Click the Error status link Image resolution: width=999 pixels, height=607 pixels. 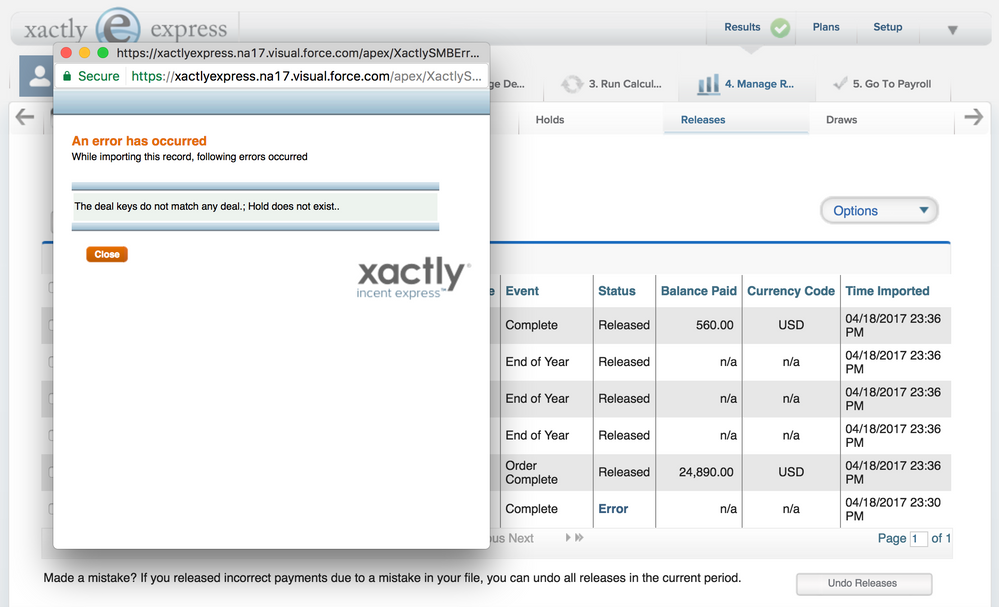coord(613,509)
